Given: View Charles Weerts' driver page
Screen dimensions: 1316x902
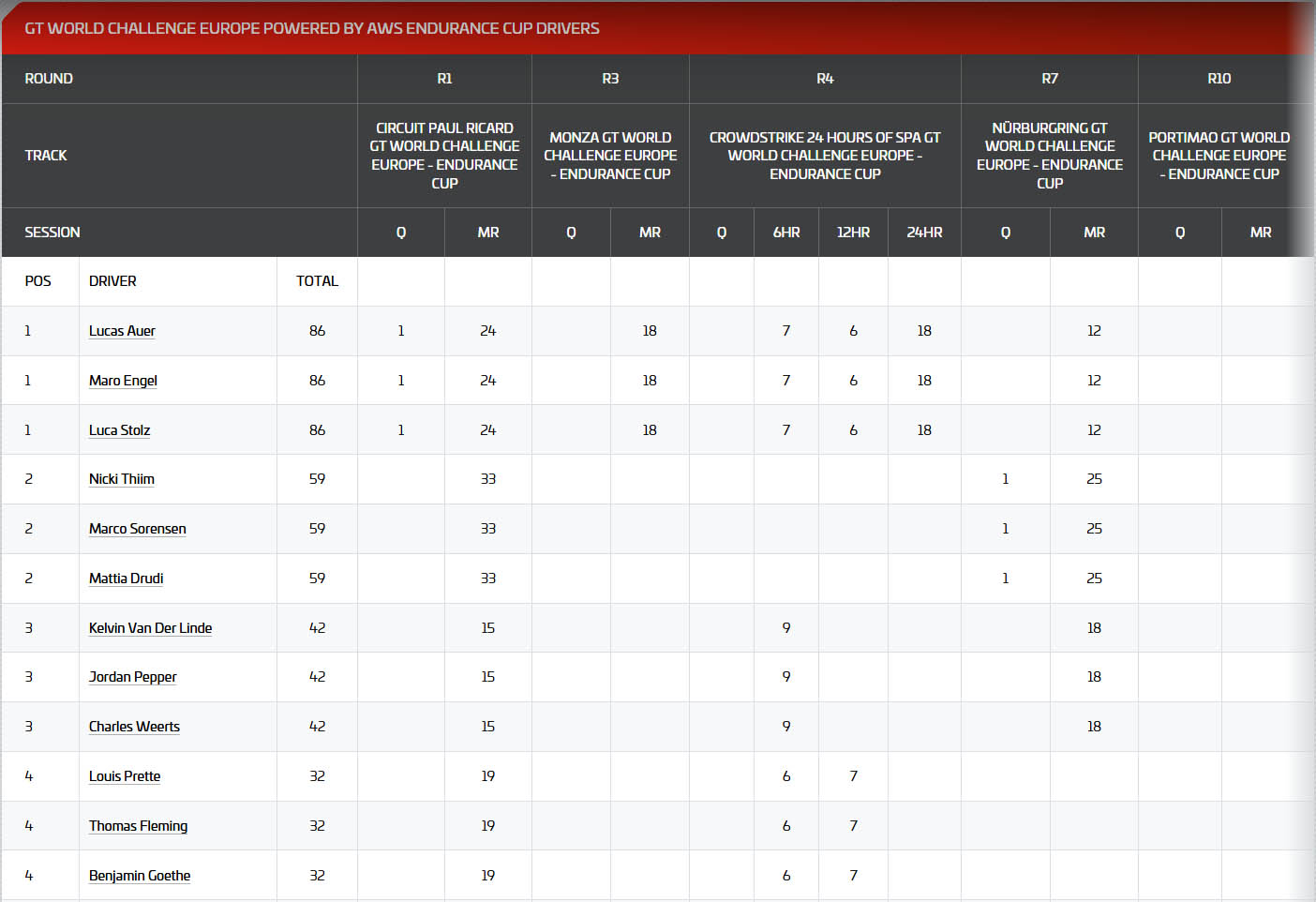Looking at the screenshot, I should [134, 727].
